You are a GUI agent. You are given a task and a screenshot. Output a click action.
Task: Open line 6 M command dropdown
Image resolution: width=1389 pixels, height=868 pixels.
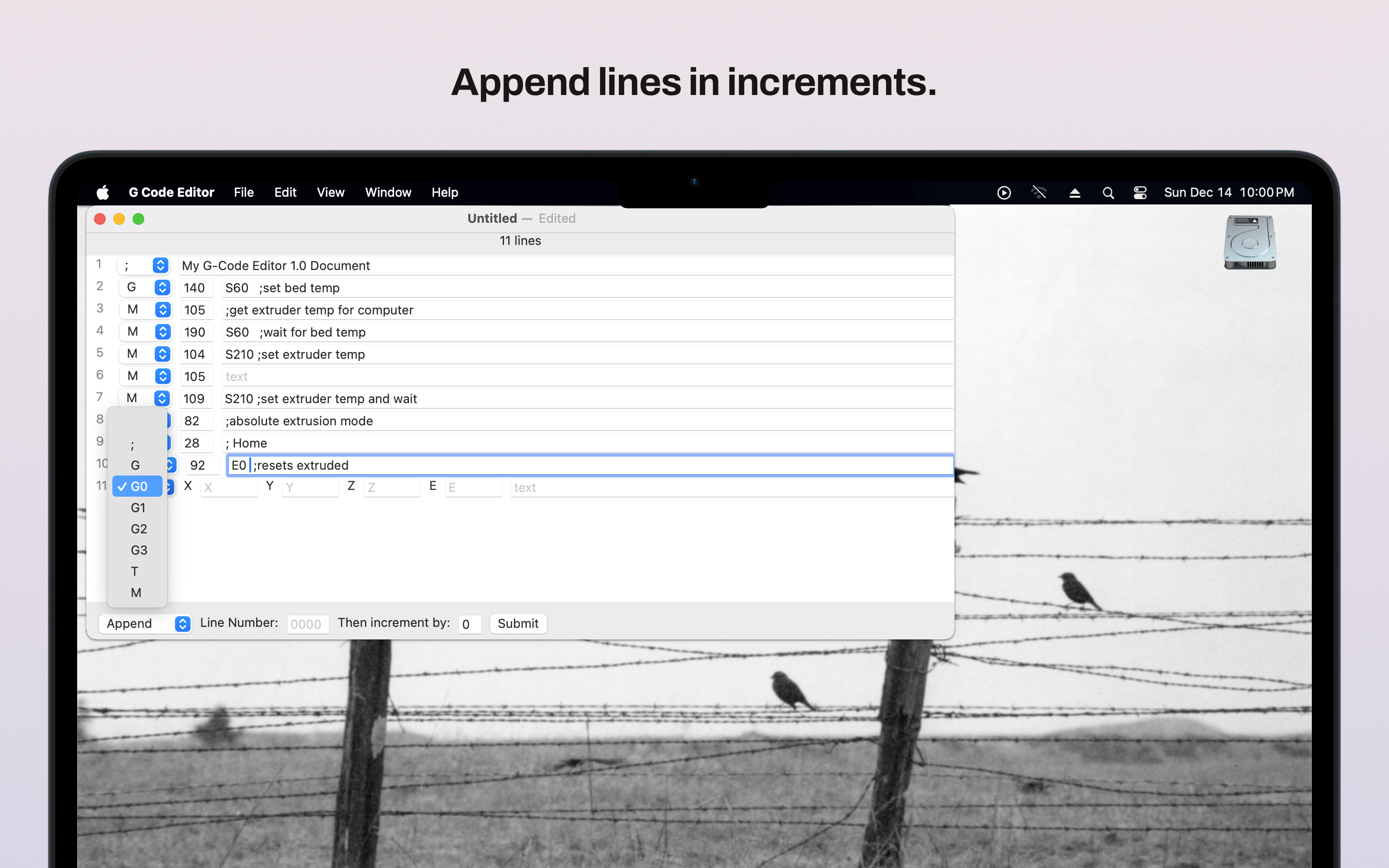click(146, 376)
